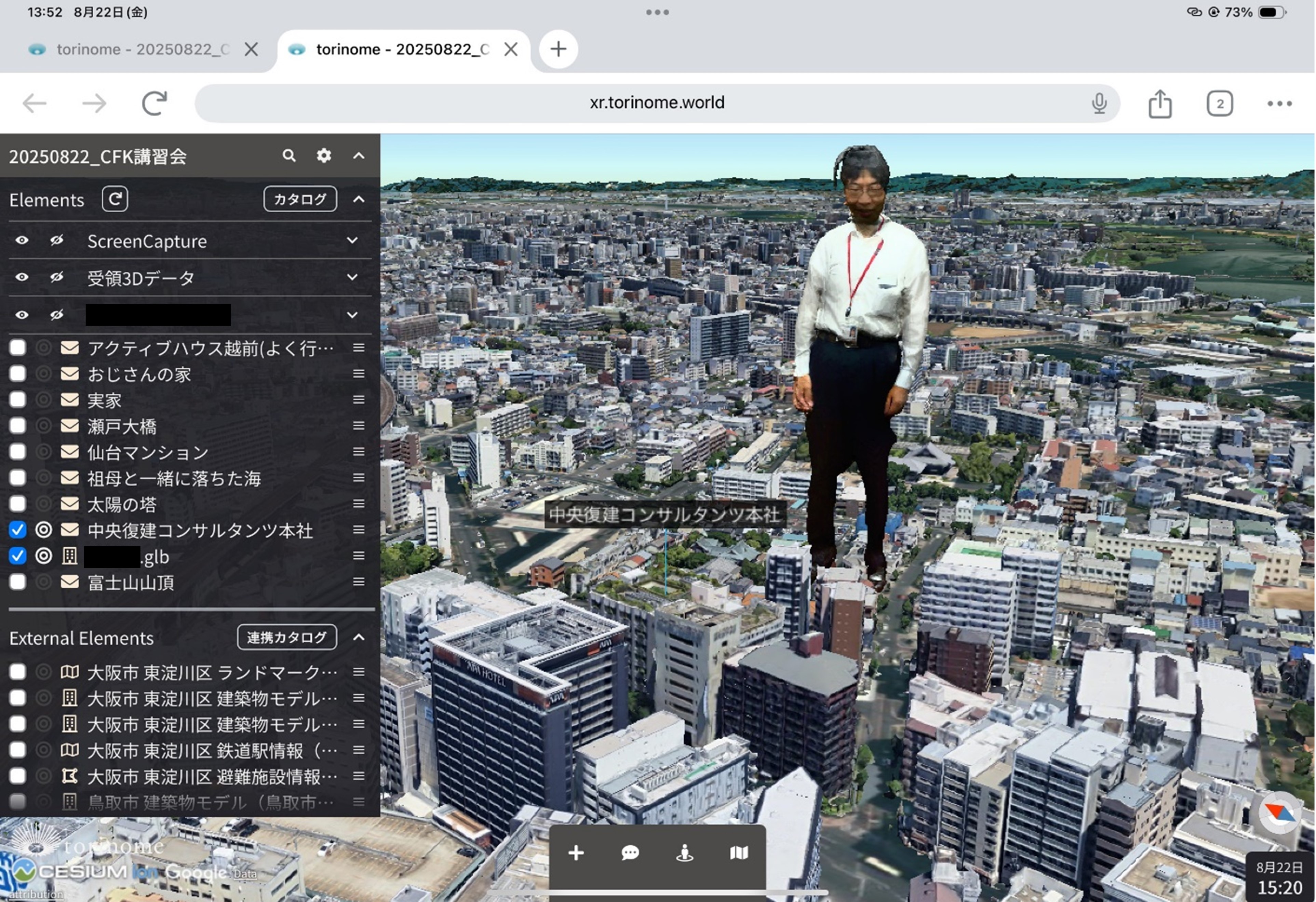Enable the 祖母と一緒に落ちた海 checkbox

click(x=17, y=478)
